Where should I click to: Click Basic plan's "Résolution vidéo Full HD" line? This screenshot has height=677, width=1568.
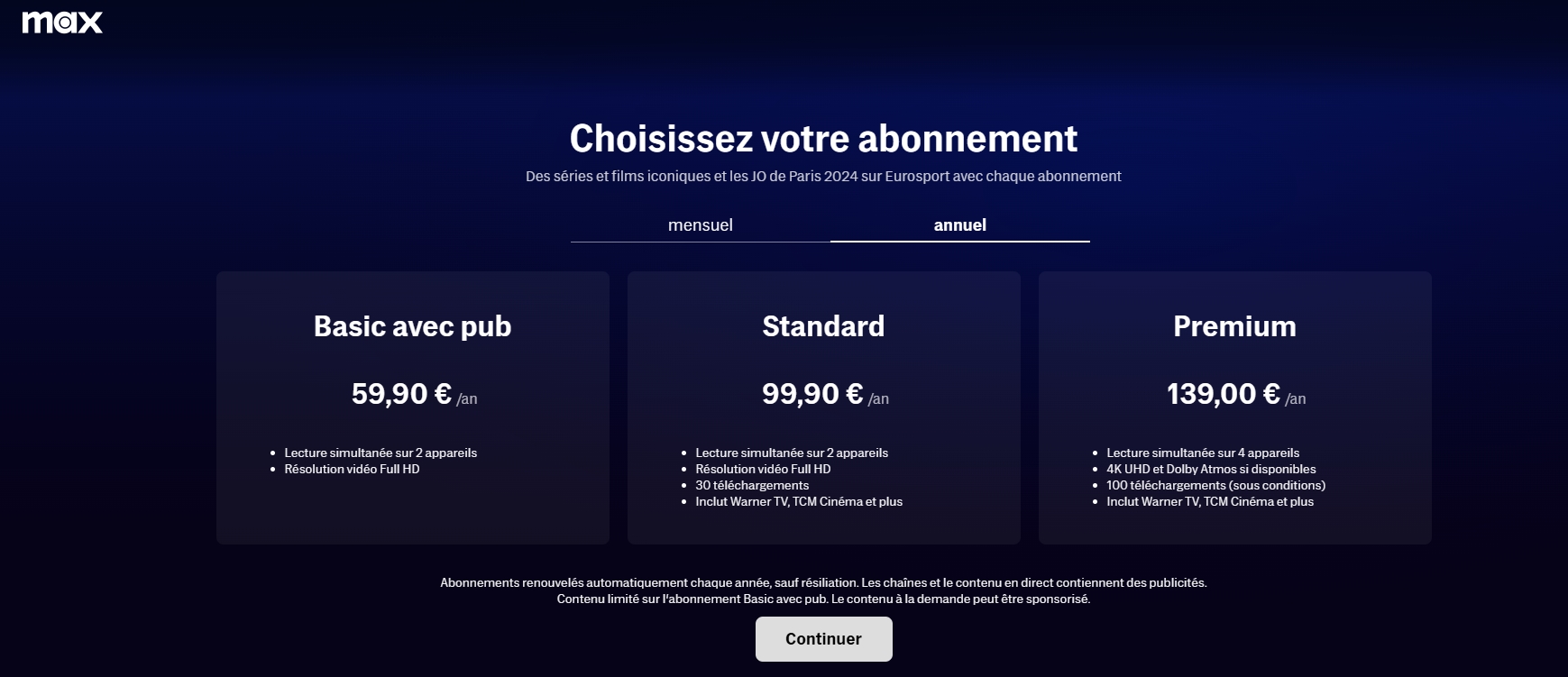pos(352,470)
